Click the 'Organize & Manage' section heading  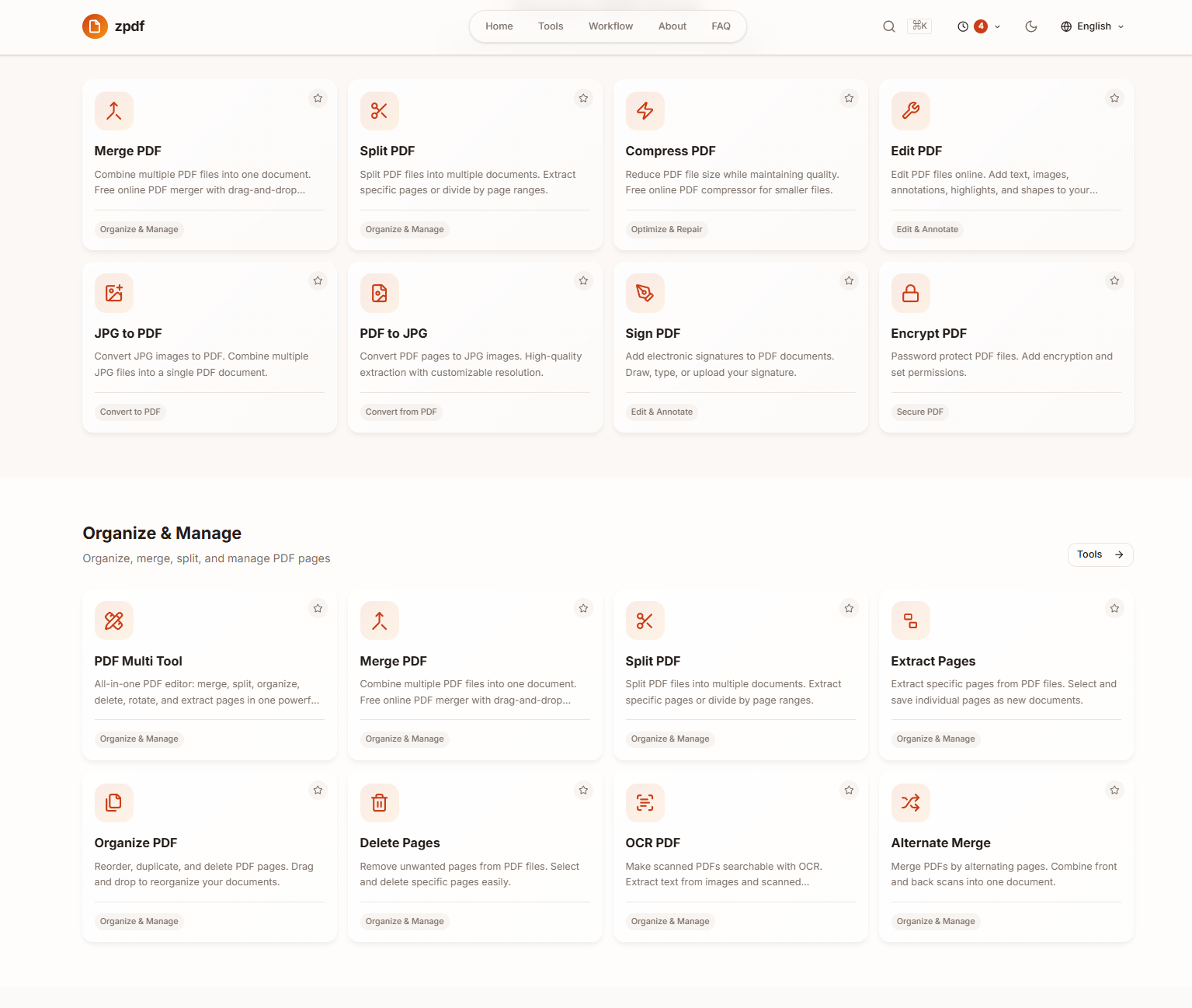(162, 534)
